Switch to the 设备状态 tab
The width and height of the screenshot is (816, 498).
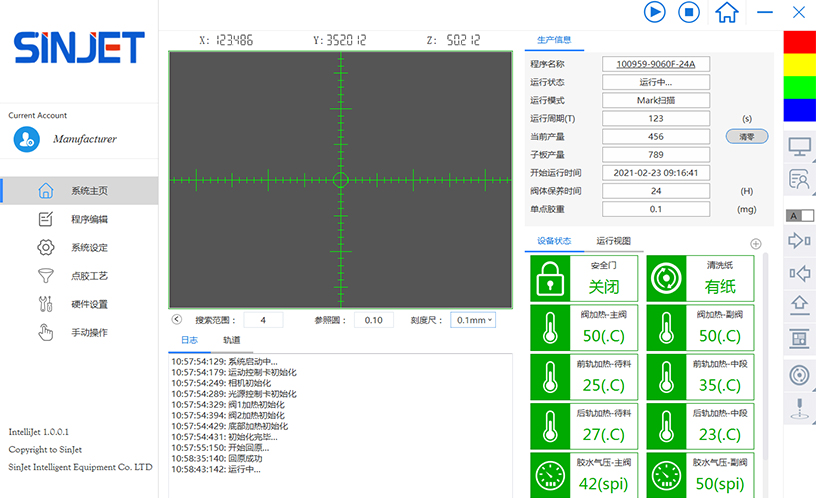coord(554,241)
